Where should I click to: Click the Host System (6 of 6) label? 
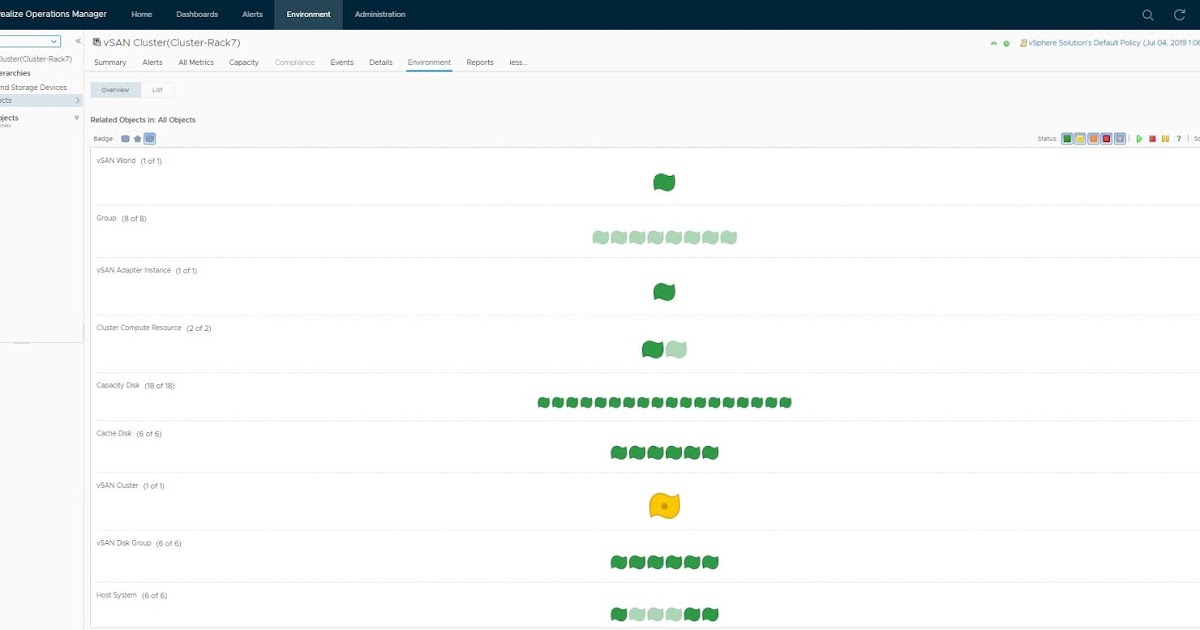[x=131, y=595]
